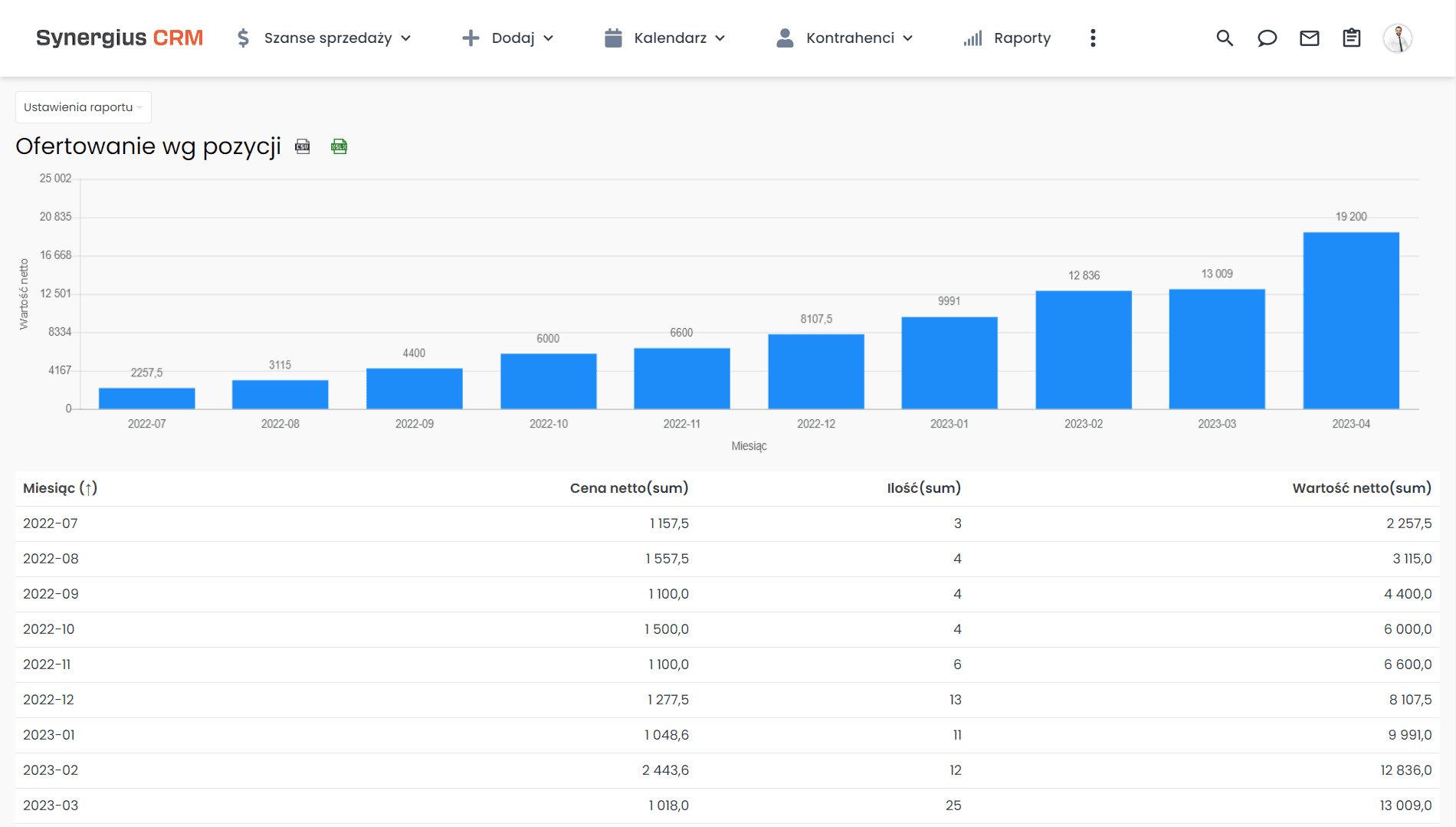
Task: Click the user avatar picture
Action: point(1397,38)
